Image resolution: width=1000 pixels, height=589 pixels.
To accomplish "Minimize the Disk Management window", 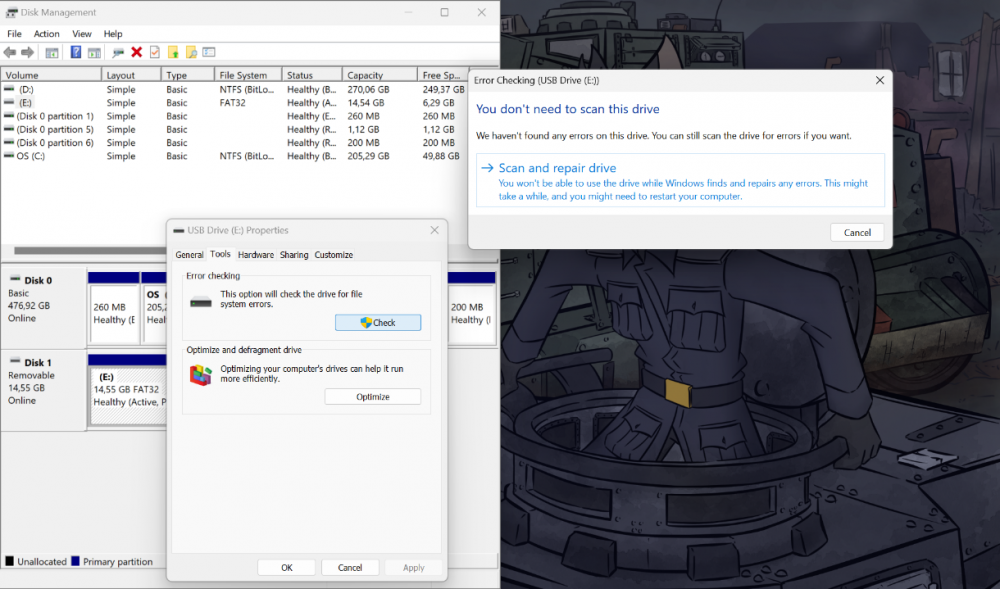I will pyautogui.click(x=408, y=12).
